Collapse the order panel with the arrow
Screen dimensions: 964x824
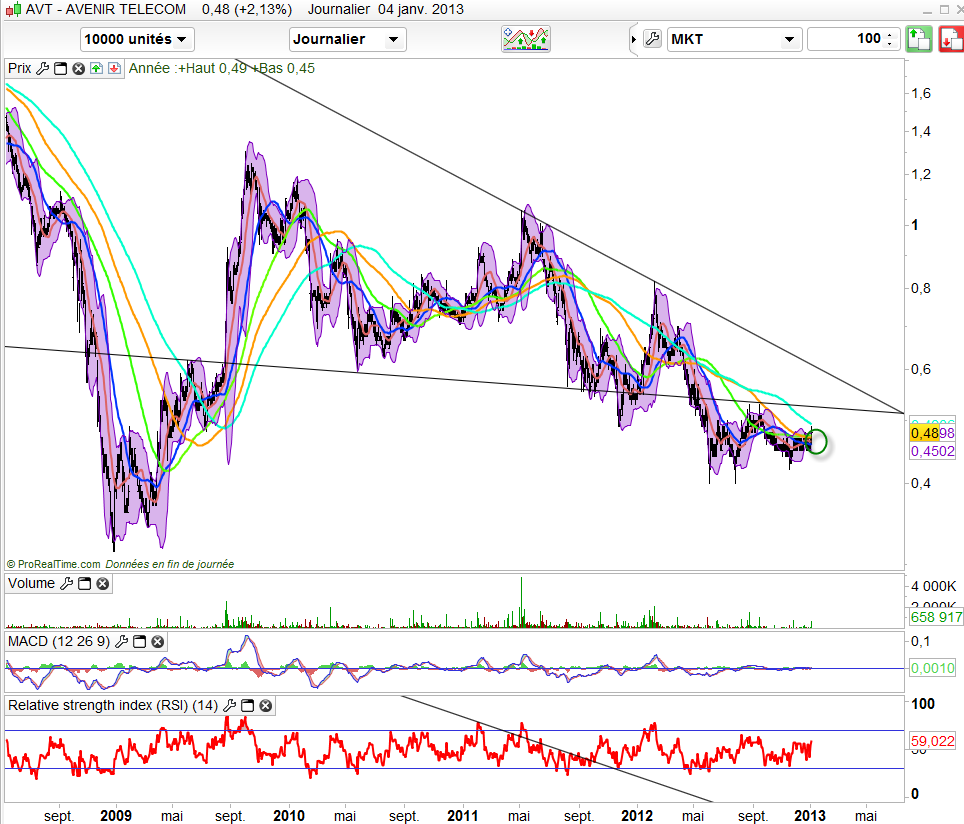coord(634,39)
